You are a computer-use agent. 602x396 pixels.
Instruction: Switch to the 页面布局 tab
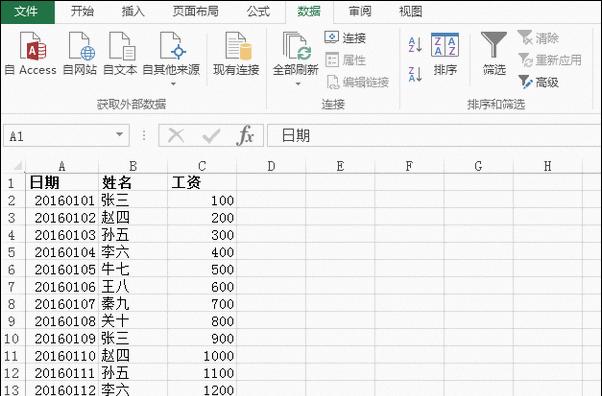195,12
